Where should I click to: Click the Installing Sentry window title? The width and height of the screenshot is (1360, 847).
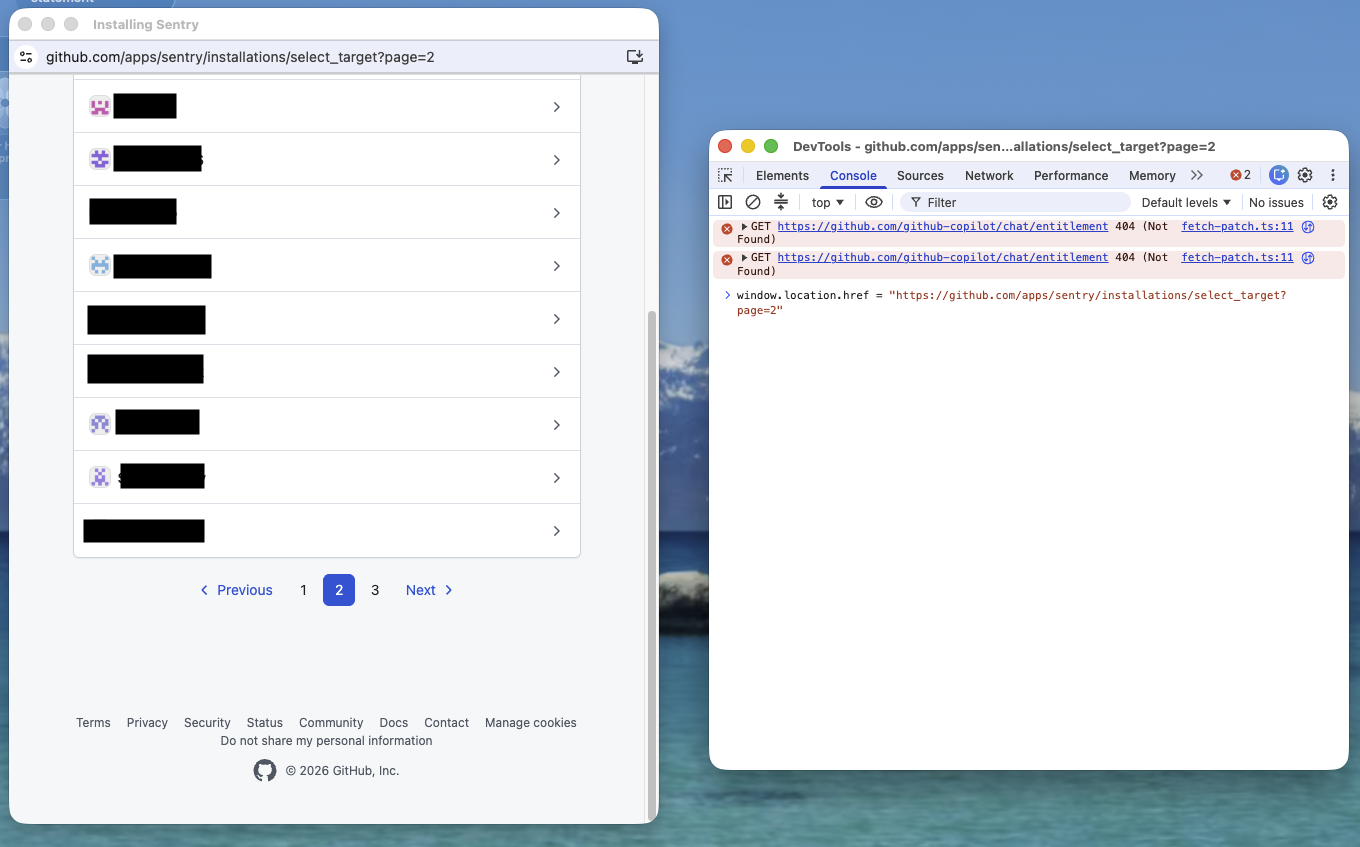tap(146, 24)
